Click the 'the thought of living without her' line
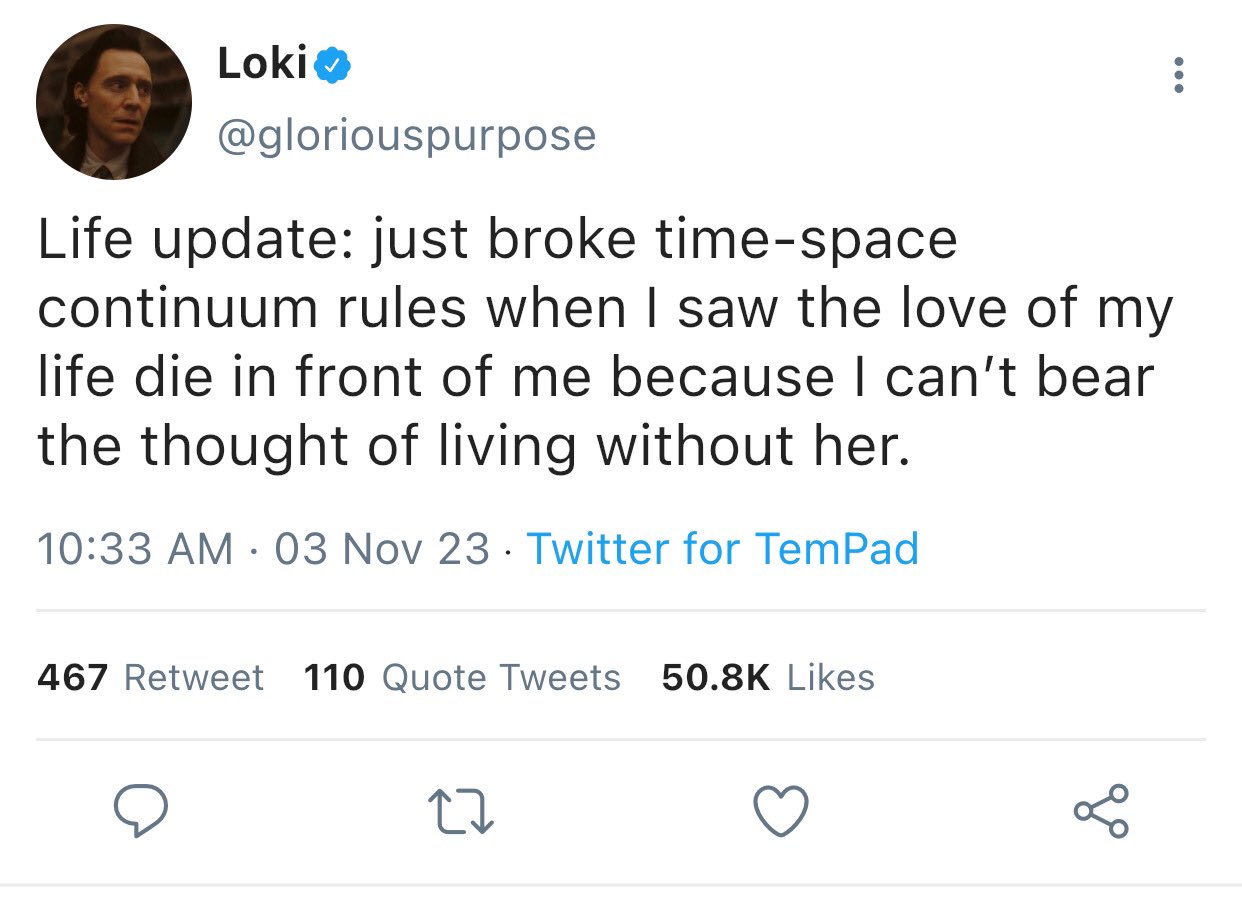This screenshot has height=903, width=1242. 475,444
